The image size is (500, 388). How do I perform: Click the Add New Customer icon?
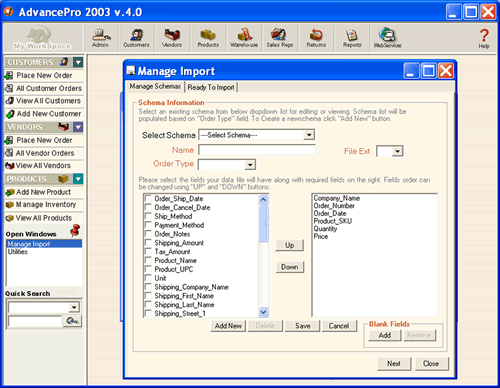click(x=10, y=114)
